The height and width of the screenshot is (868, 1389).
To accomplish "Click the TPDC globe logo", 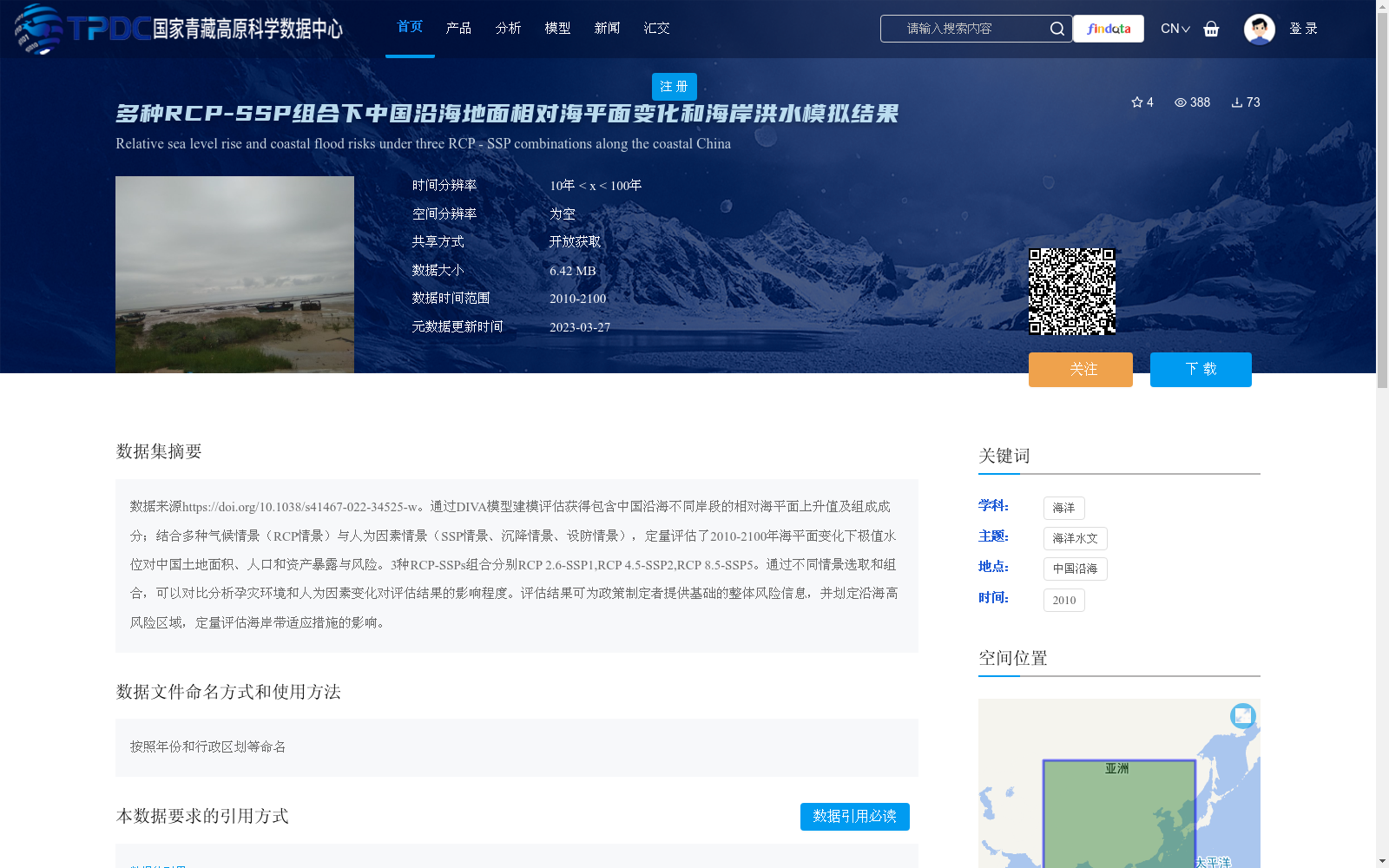I will click(x=38, y=29).
